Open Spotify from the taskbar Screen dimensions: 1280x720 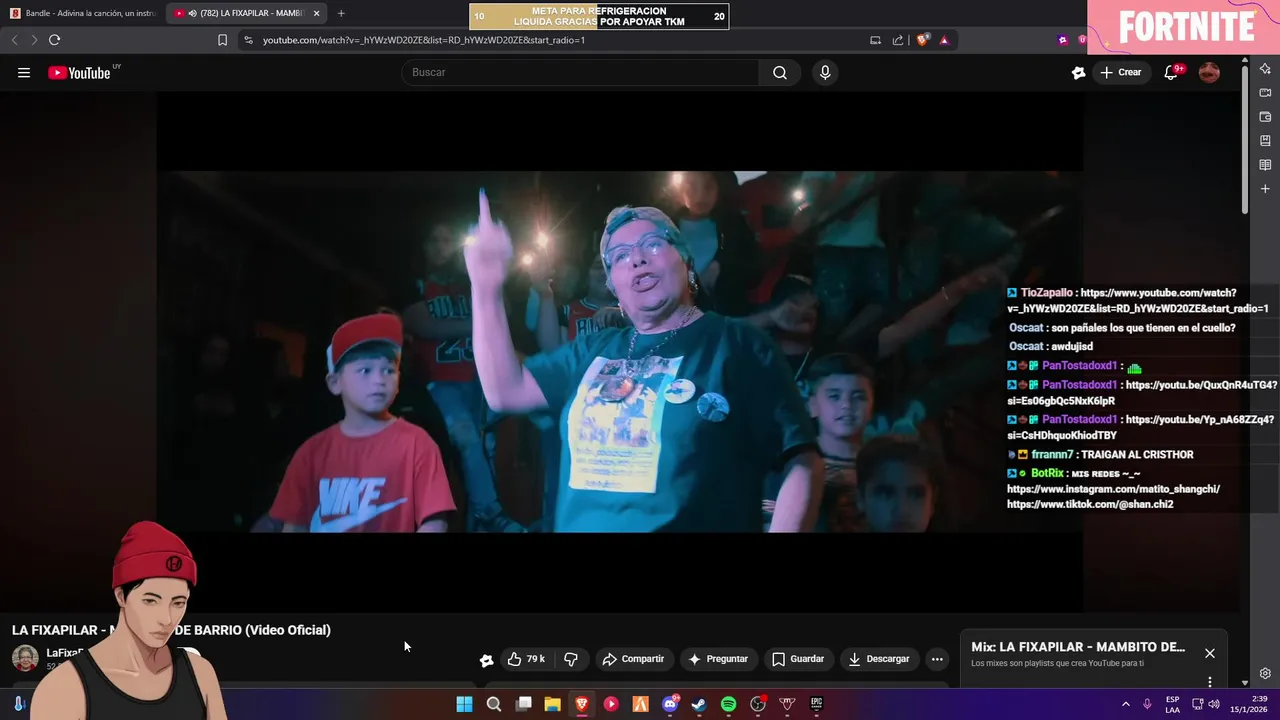click(728, 704)
